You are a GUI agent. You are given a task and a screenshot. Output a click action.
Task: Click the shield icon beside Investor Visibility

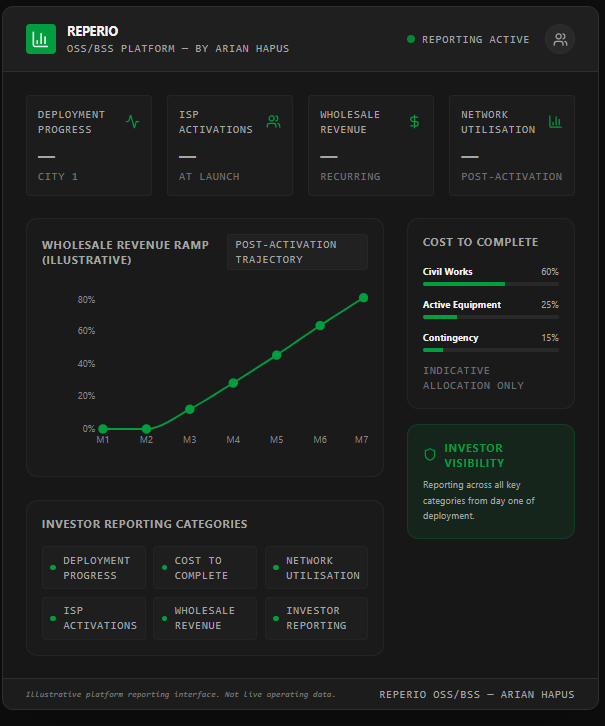[430, 455]
